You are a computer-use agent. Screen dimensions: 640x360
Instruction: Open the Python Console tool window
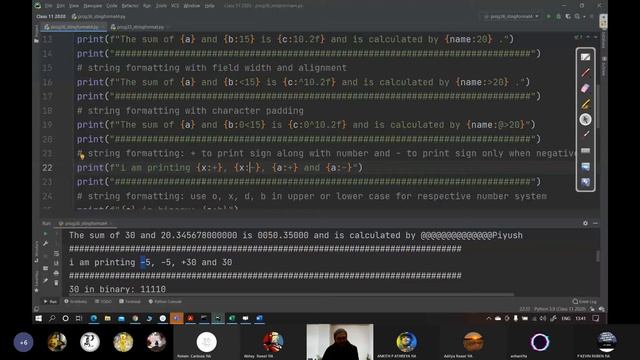[165, 301]
